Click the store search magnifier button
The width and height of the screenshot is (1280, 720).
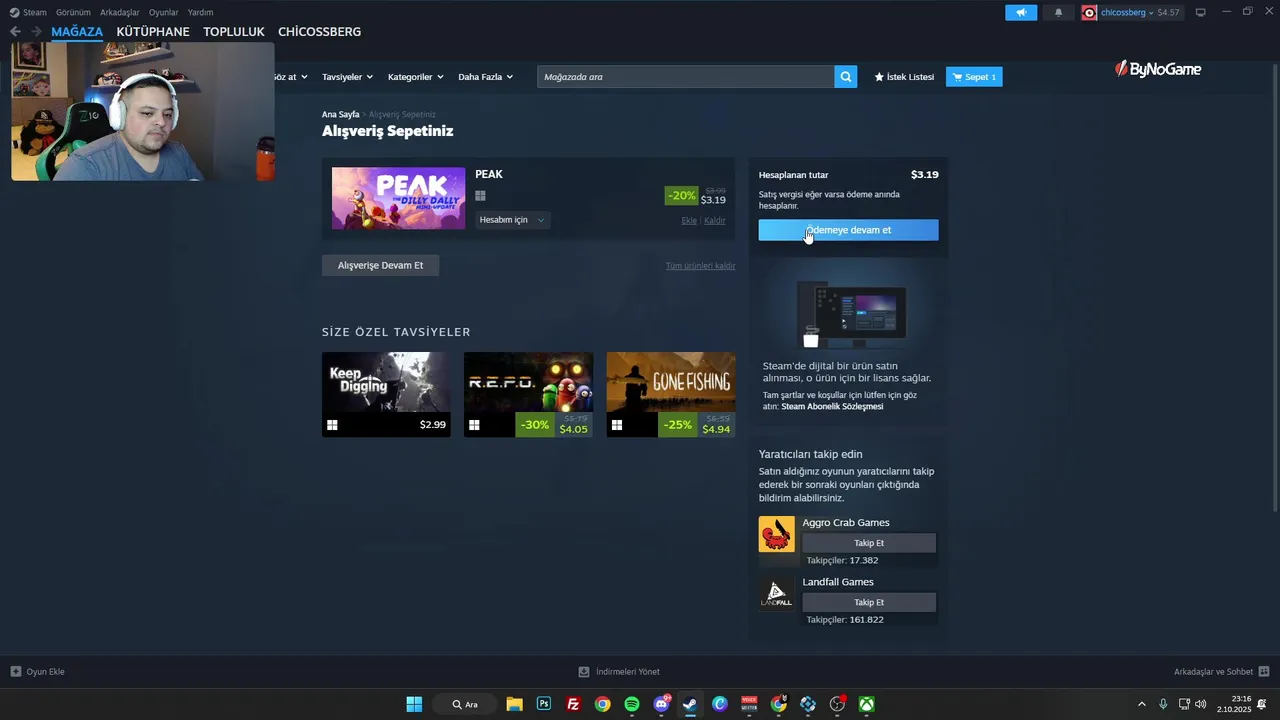[846, 77]
